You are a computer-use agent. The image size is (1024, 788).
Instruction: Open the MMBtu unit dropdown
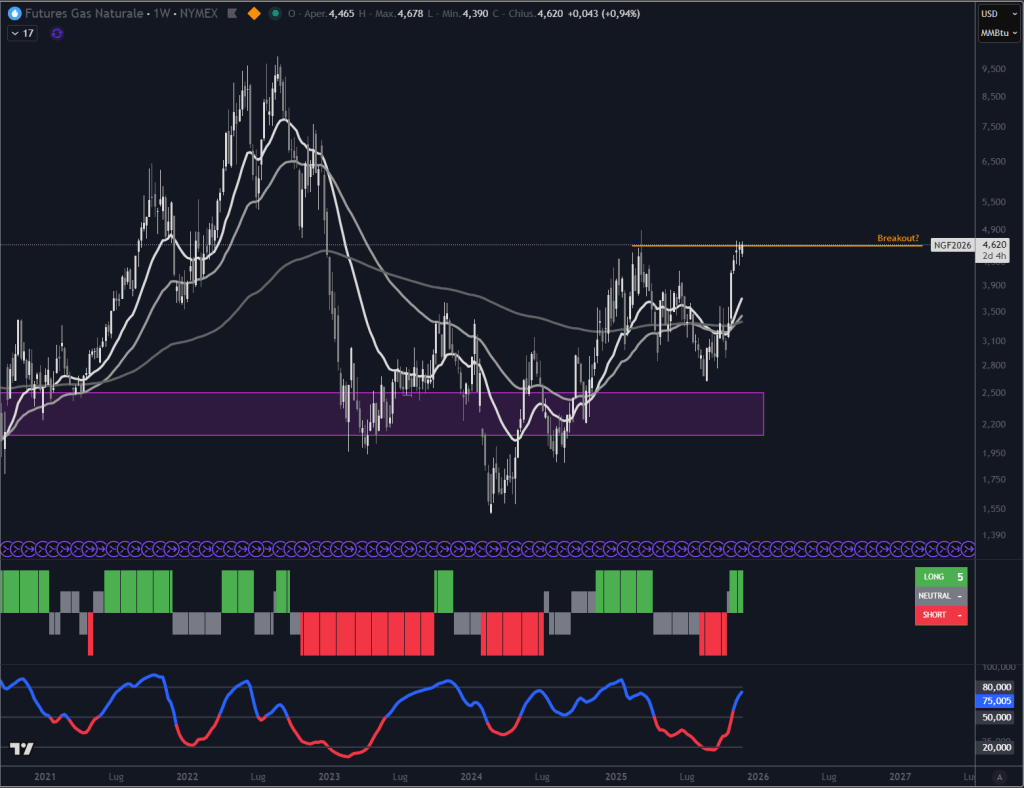(994, 34)
